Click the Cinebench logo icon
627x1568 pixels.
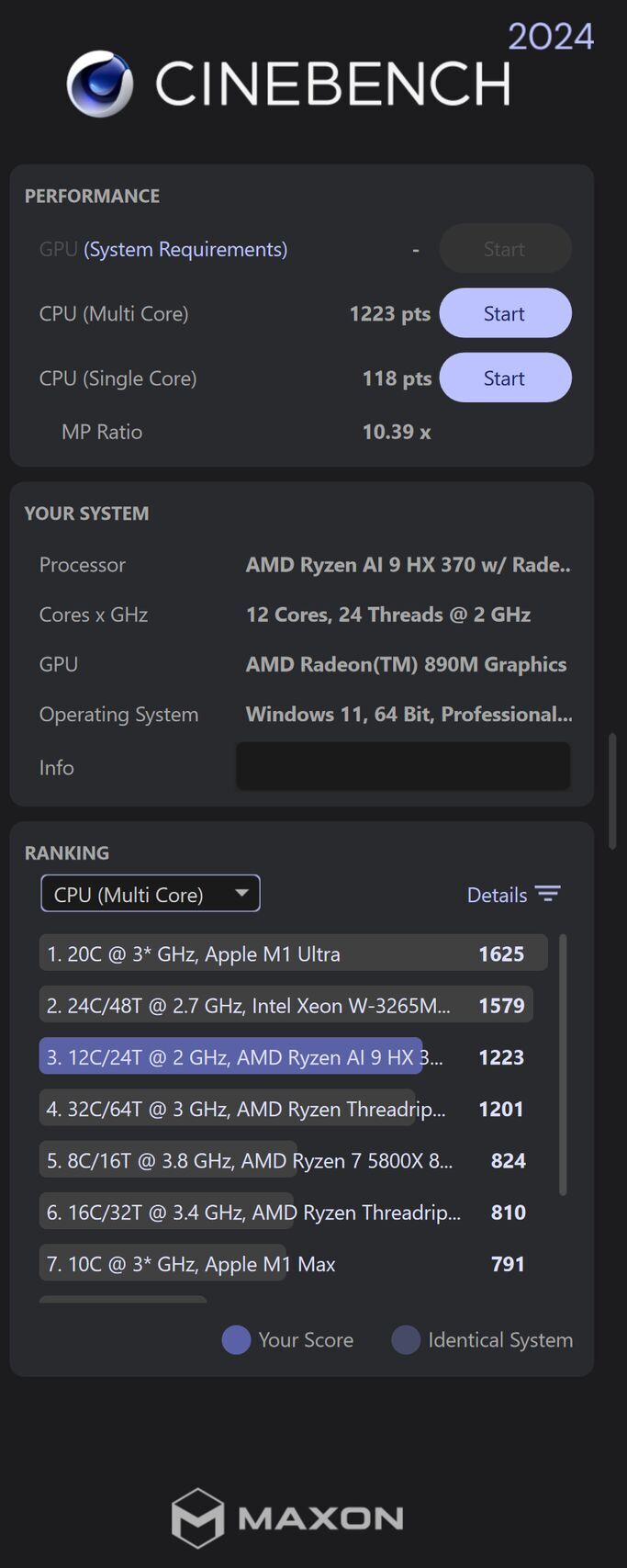pos(97,83)
